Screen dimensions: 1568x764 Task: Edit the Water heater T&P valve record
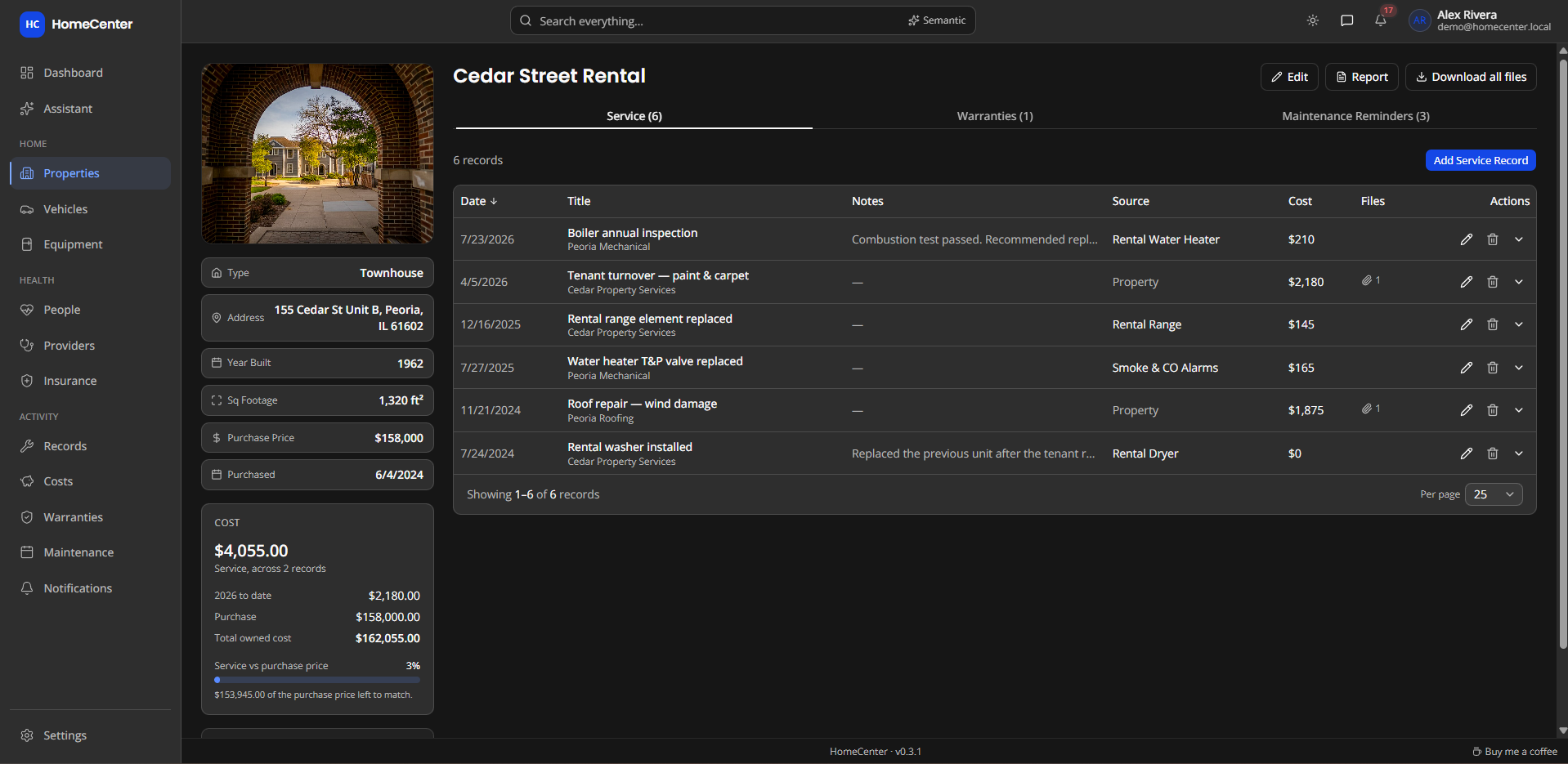pos(1467,368)
